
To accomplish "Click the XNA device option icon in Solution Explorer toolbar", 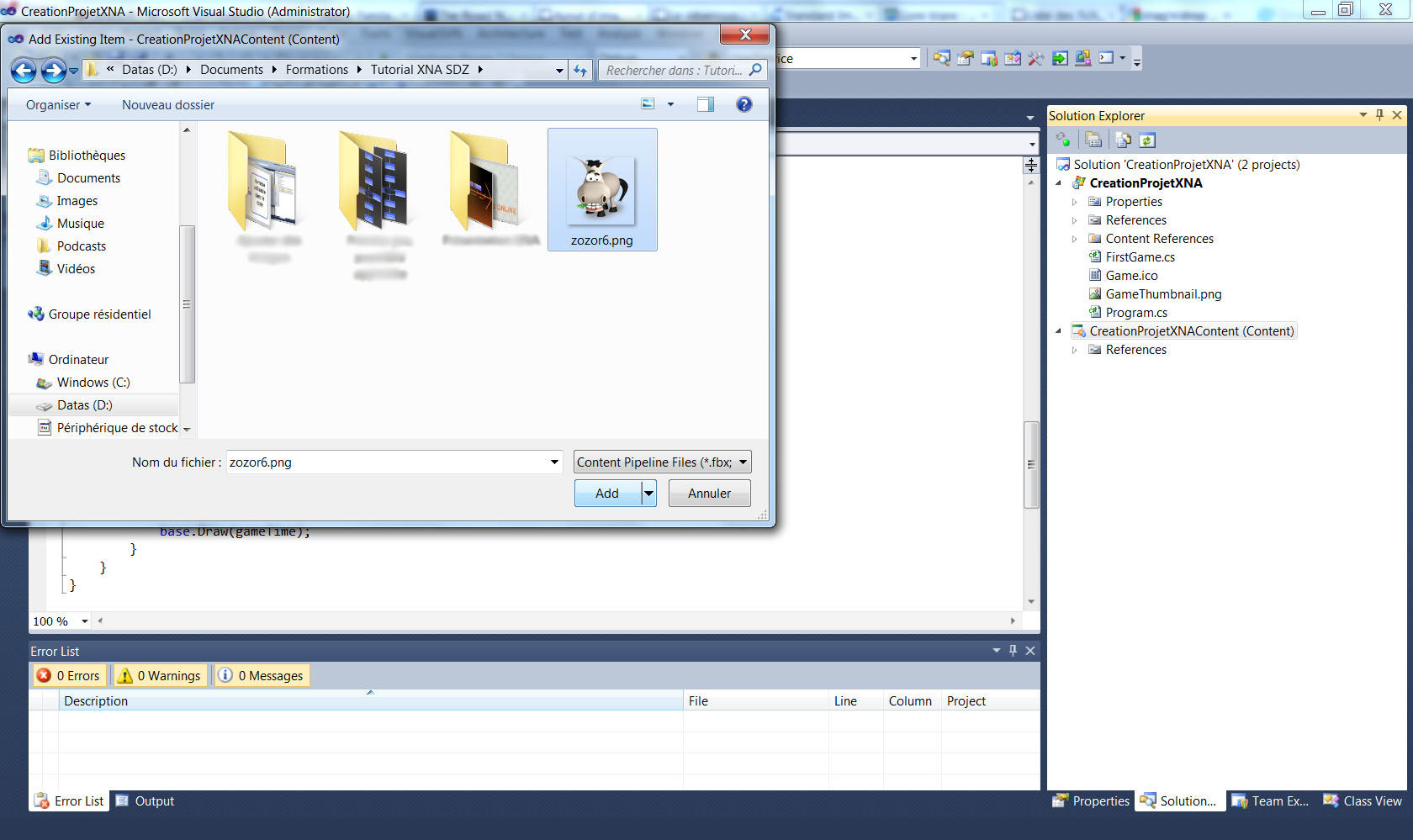I will pyautogui.click(x=1064, y=140).
